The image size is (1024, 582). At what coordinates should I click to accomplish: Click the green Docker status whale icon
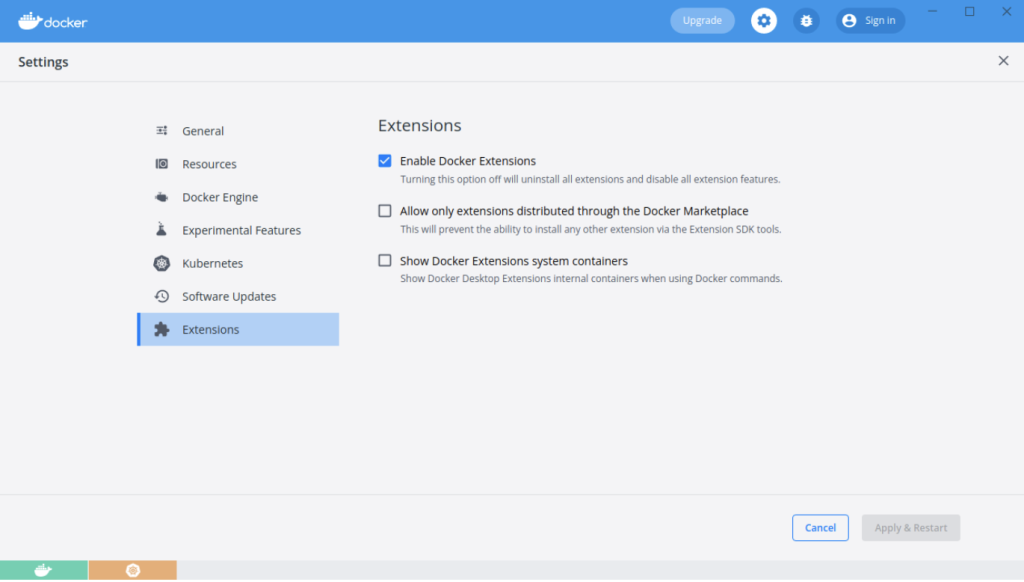pos(44,570)
